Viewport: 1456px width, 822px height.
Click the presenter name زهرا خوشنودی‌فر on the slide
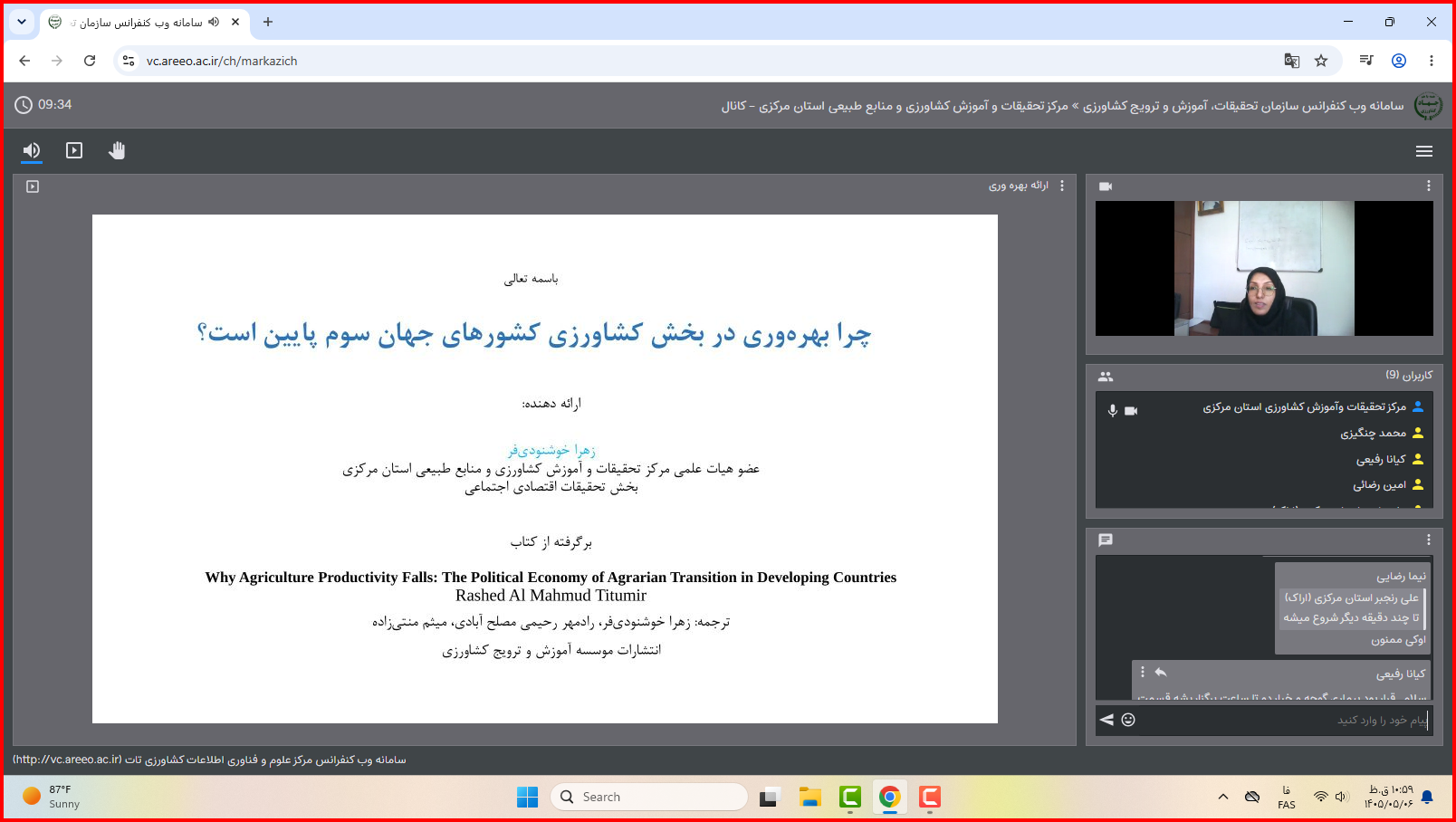pyautogui.click(x=551, y=450)
